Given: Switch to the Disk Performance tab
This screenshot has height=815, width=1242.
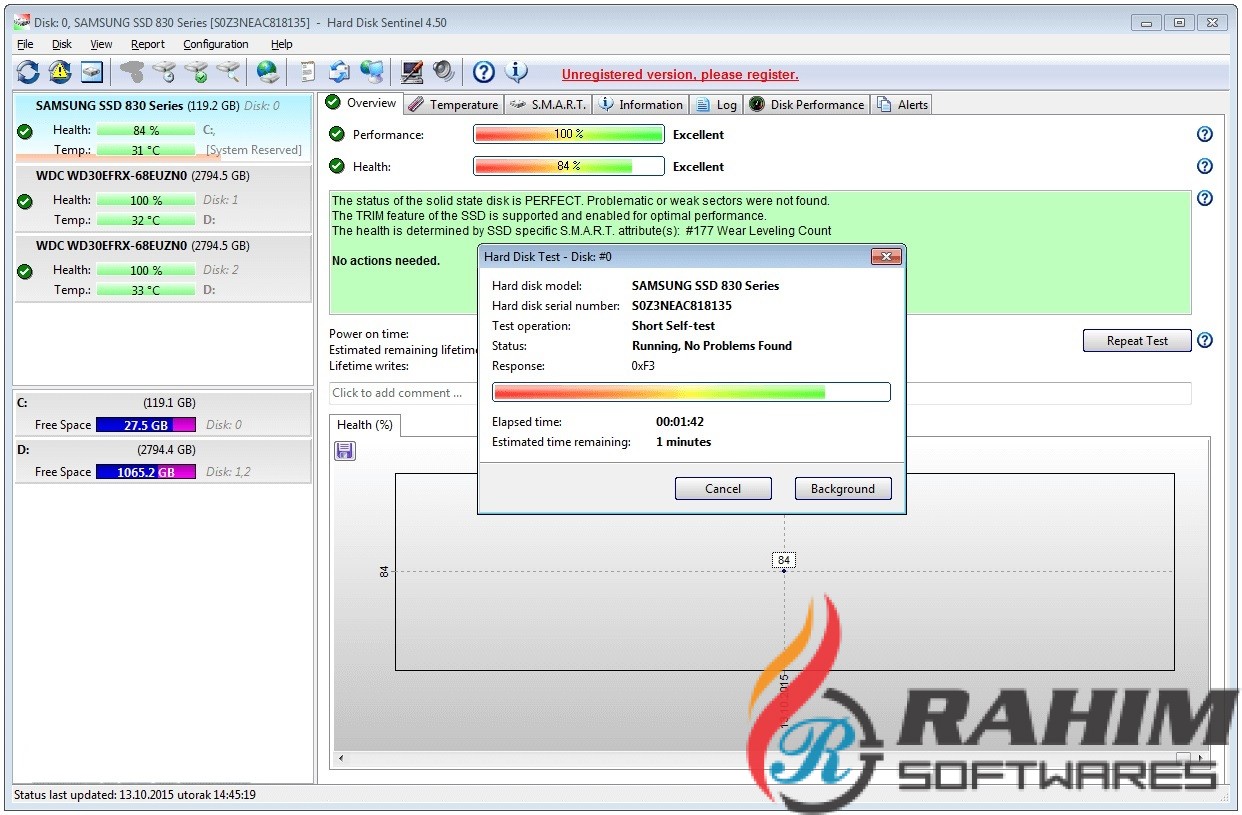Looking at the screenshot, I should point(807,105).
